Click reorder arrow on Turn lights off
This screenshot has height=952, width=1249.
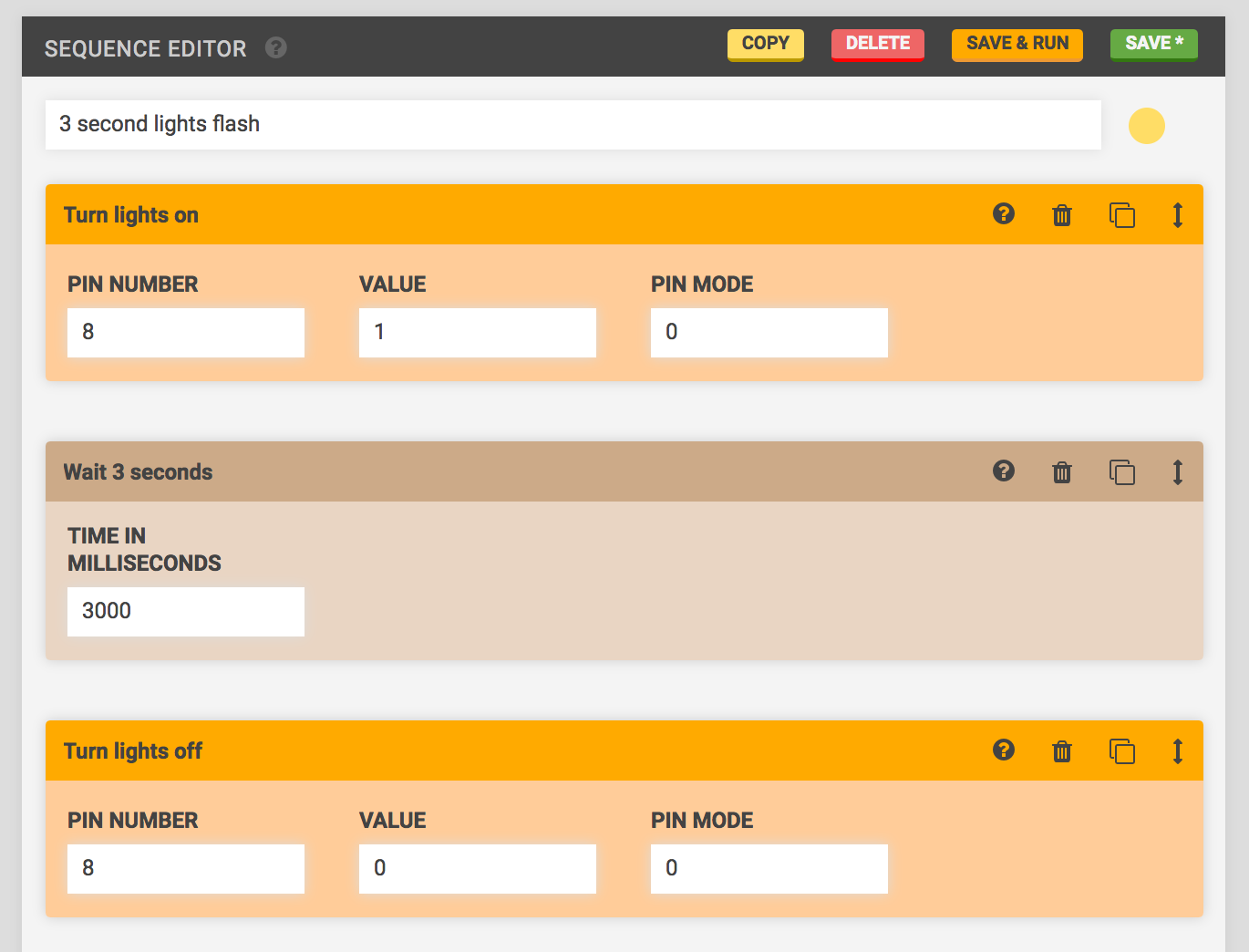point(1178,751)
